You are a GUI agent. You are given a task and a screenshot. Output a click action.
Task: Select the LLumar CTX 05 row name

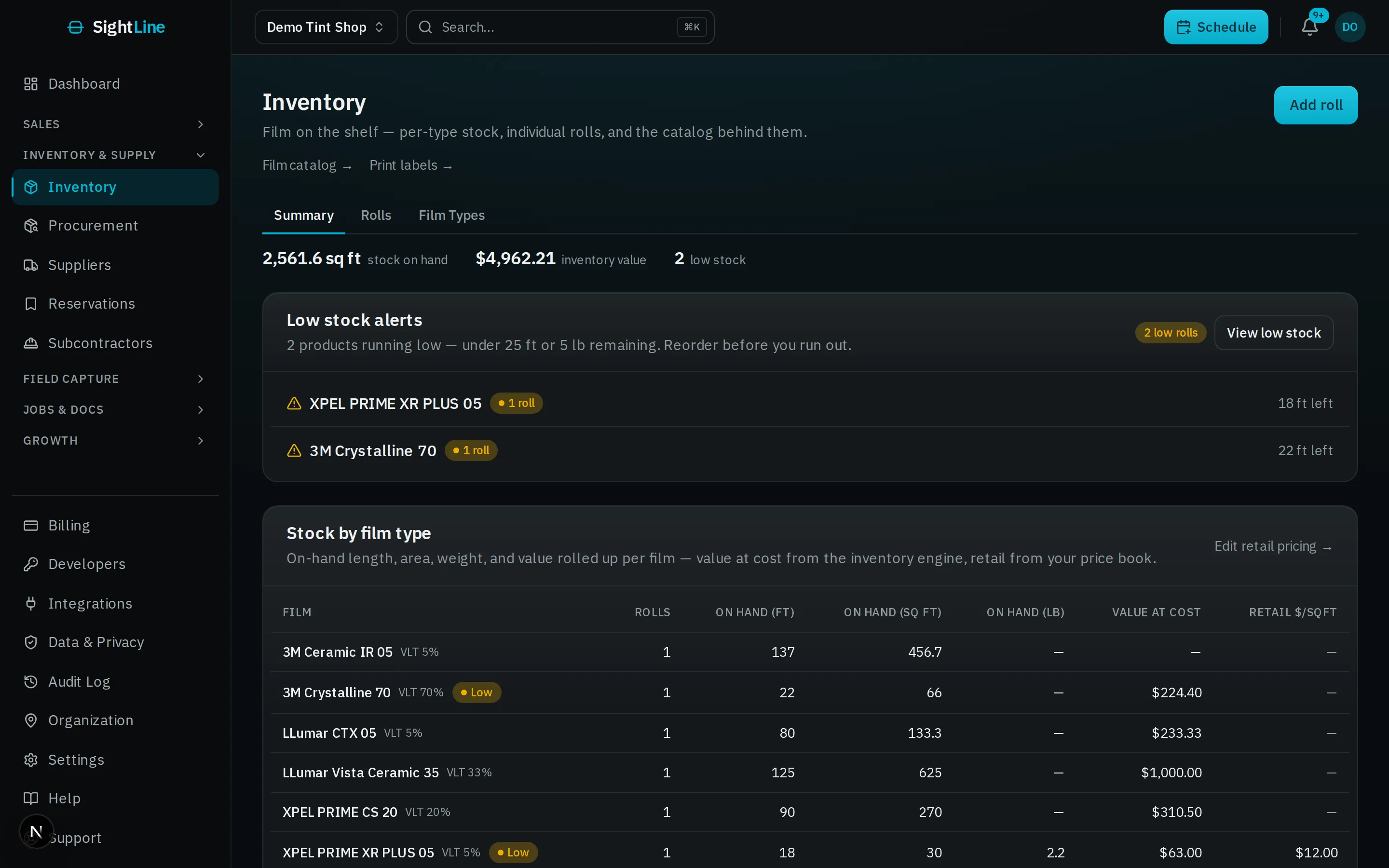point(329,733)
